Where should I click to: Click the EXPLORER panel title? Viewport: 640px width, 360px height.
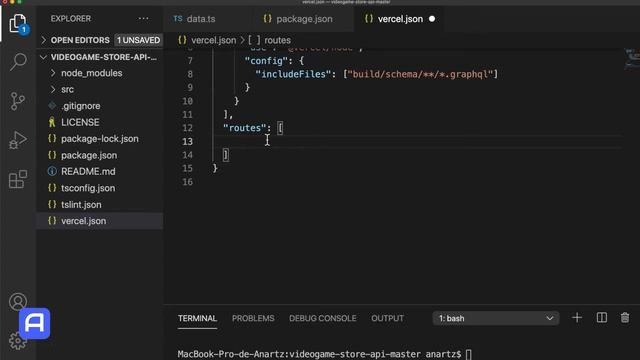(x=71, y=18)
